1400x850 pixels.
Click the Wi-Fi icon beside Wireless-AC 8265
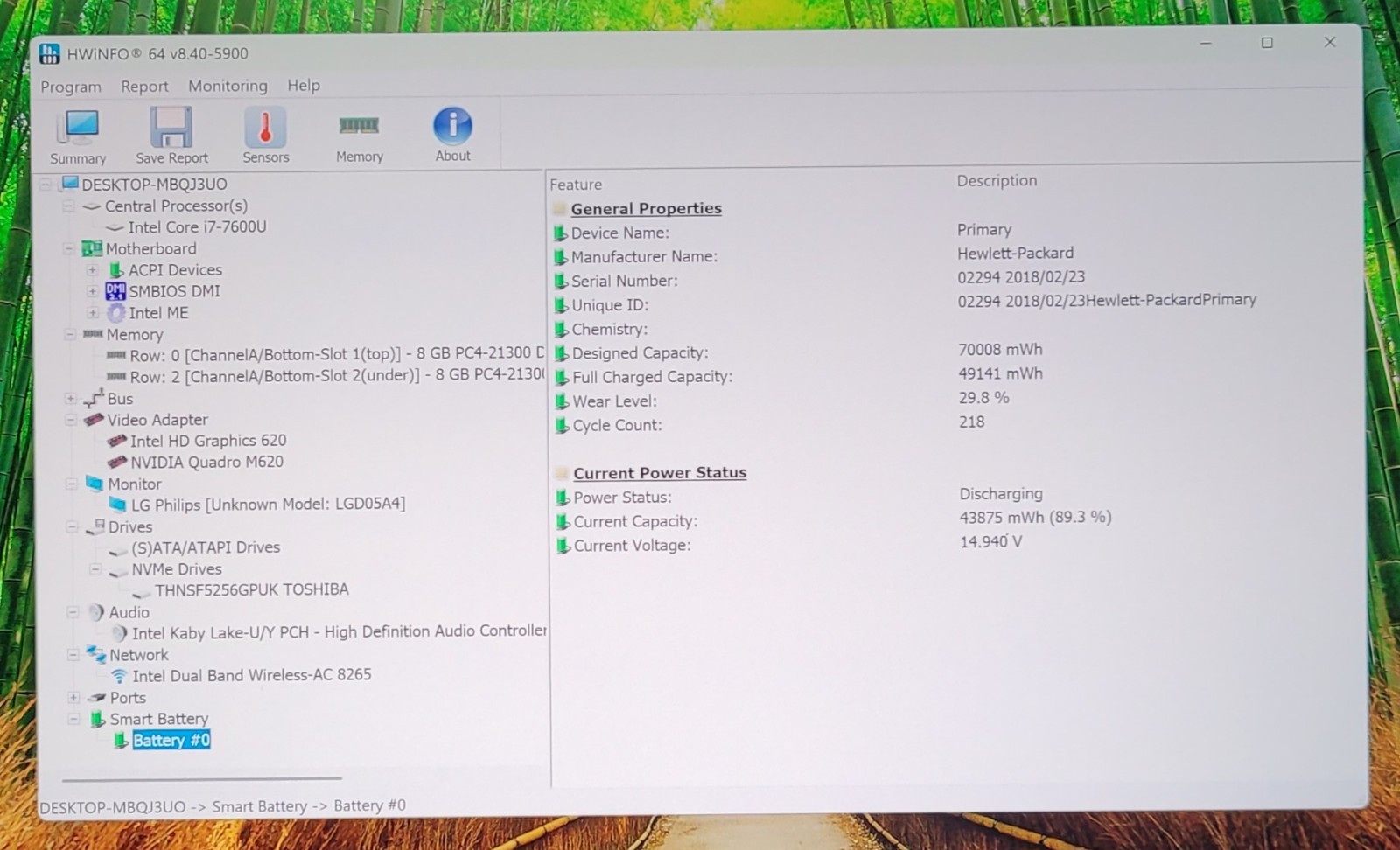point(119,676)
